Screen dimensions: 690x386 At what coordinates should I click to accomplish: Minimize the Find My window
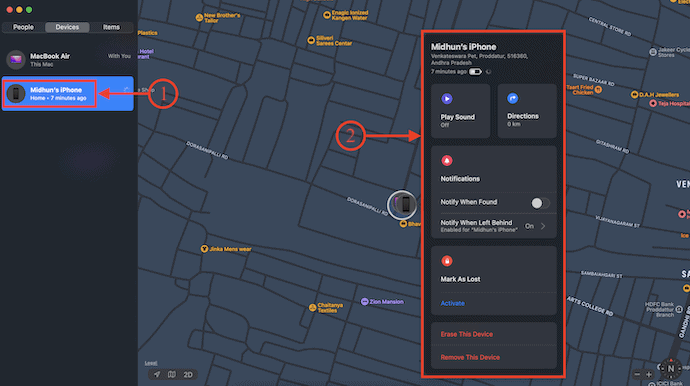point(19,10)
